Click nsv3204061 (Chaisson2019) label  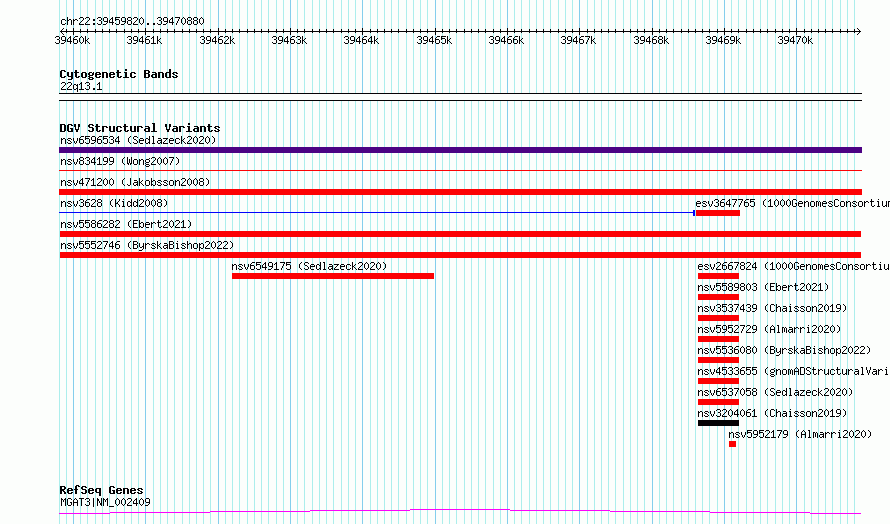[x=772, y=413]
